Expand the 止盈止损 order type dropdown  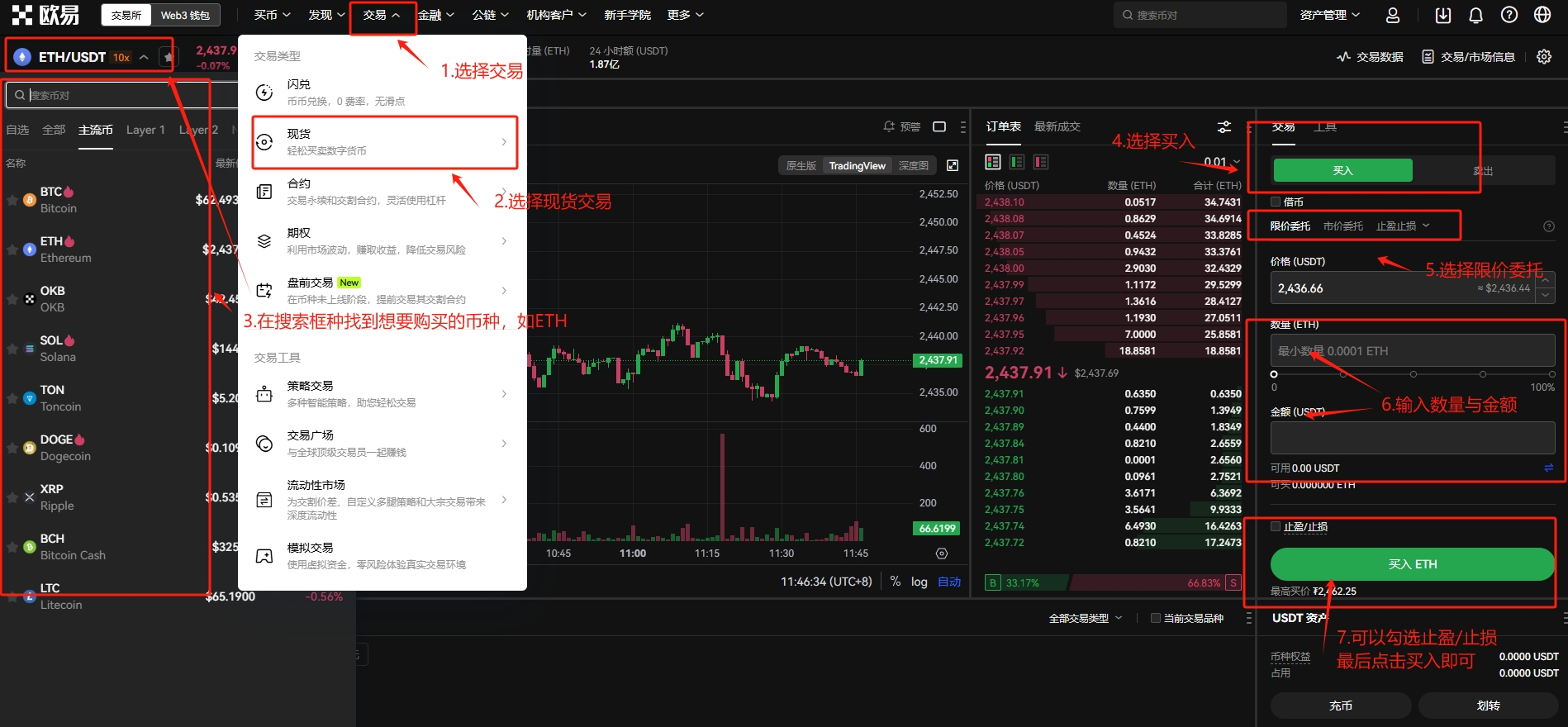coord(1402,226)
